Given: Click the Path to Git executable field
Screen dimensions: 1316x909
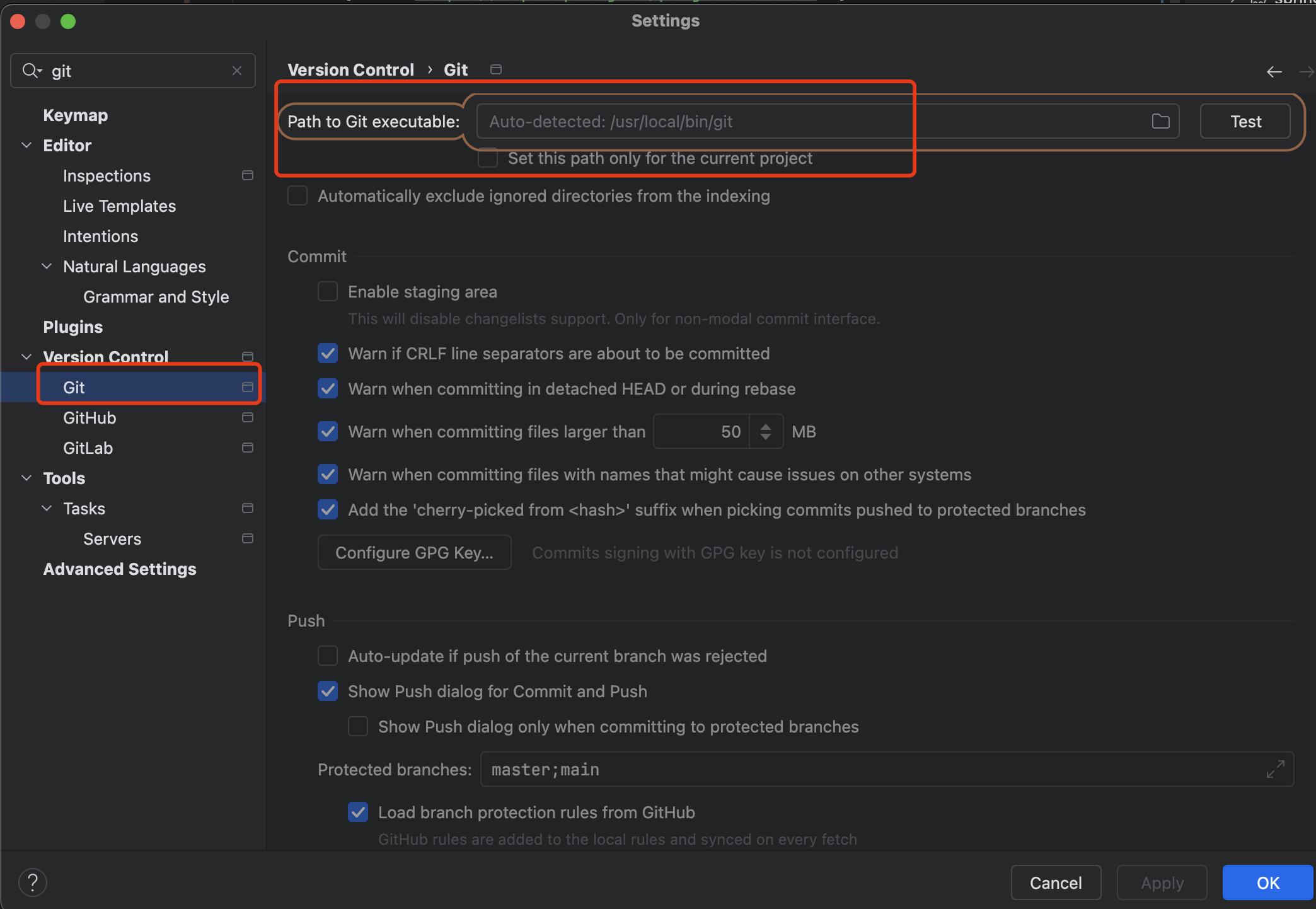Looking at the screenshot, I should point(813,121).
